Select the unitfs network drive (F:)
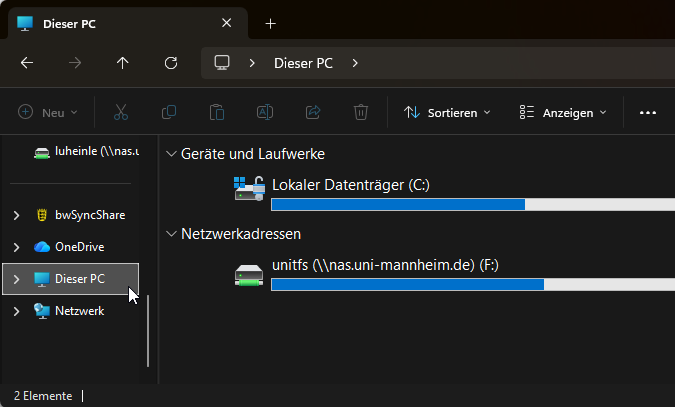This screenshot has width=675, height=407. [384, 265]
